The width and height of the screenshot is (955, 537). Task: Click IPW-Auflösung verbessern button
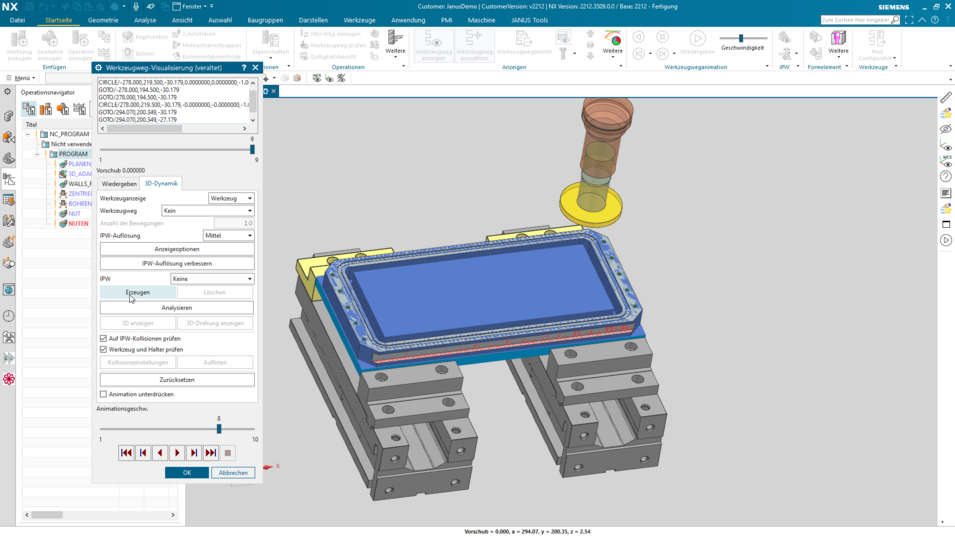click(x=177, y=264)
